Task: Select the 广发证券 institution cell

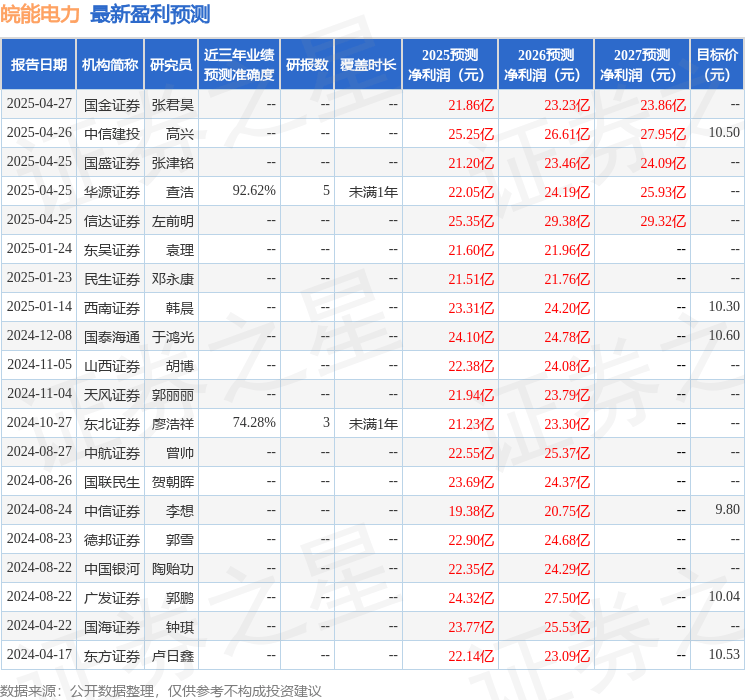Action: [x=112, y=598]
